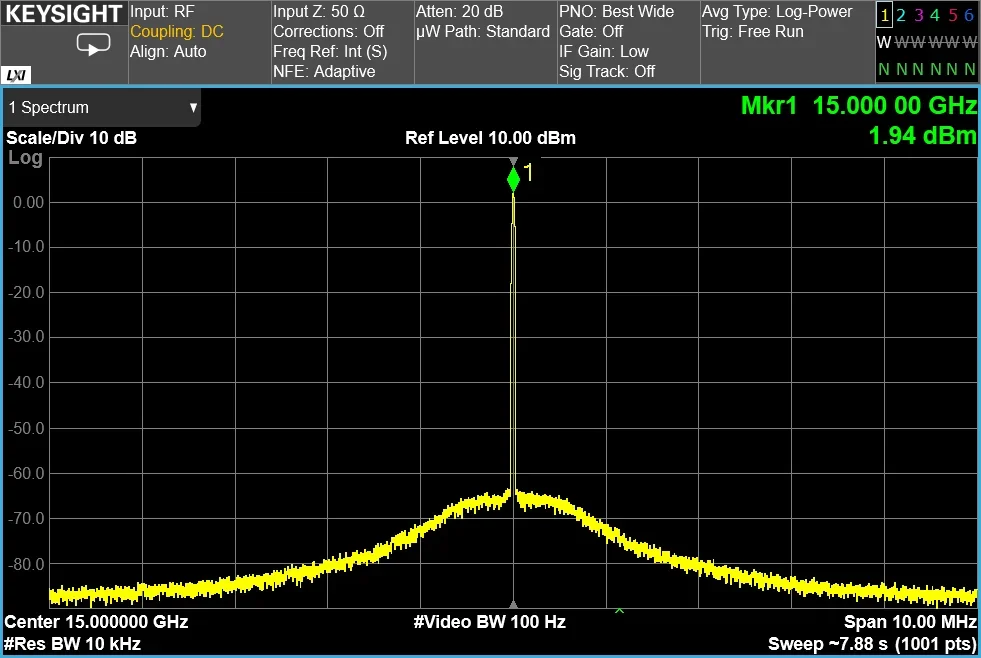Click the screen-share arrow icon under KEYSIGHT
Viewport: 981px width, 658px height.
(93, 44)
